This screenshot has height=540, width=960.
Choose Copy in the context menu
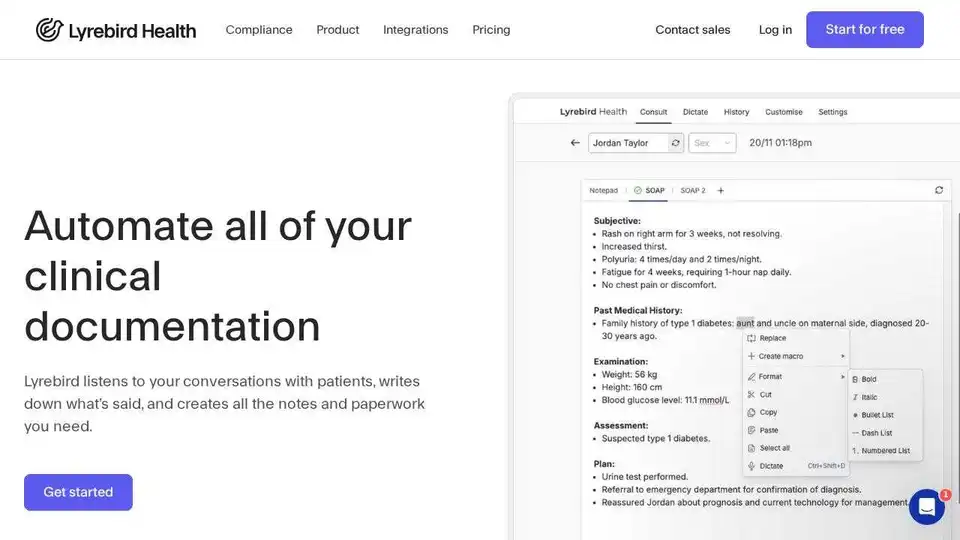[x=795, y=412]
